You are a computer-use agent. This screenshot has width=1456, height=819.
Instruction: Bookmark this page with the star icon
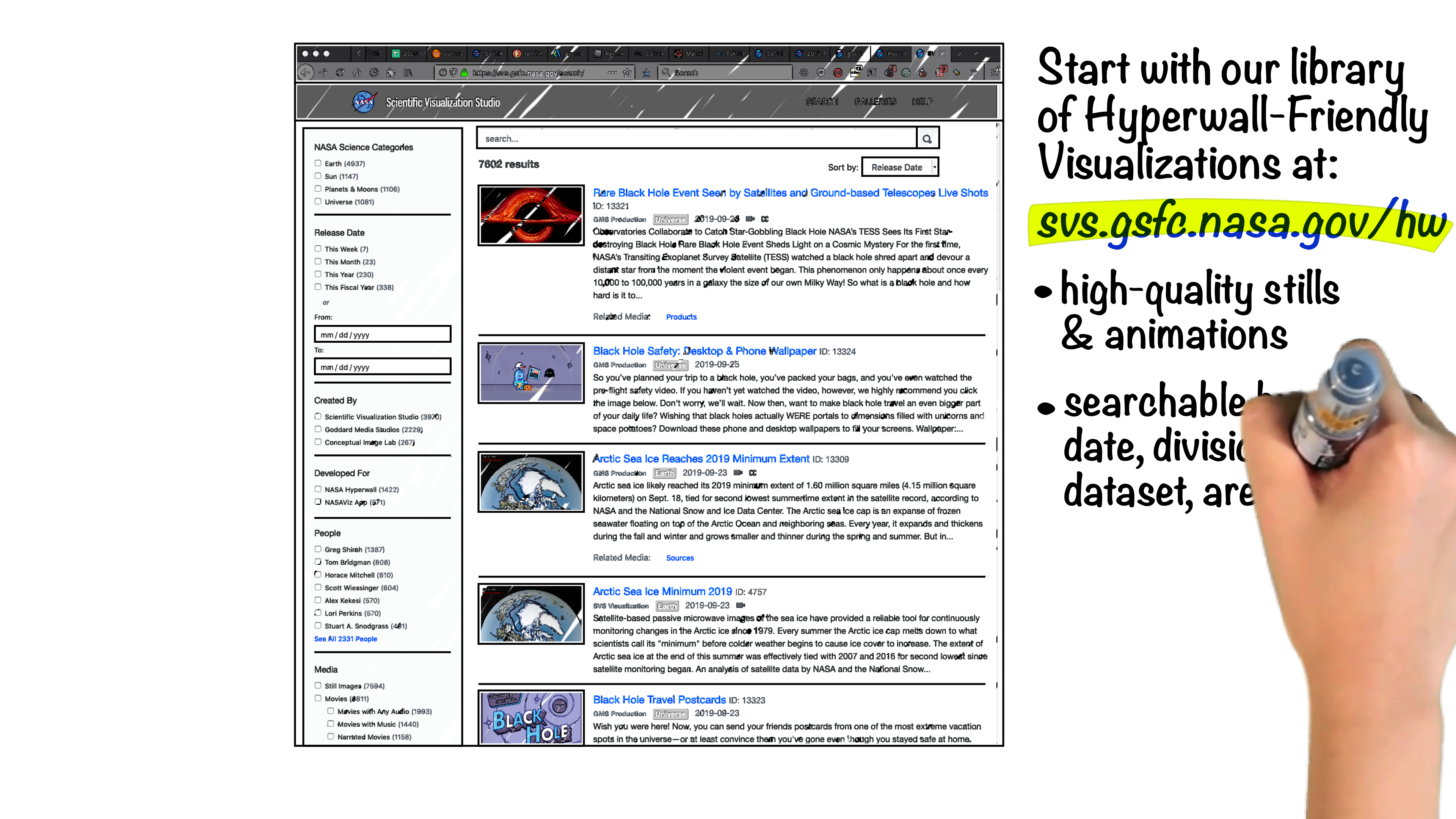pos(627,72)
